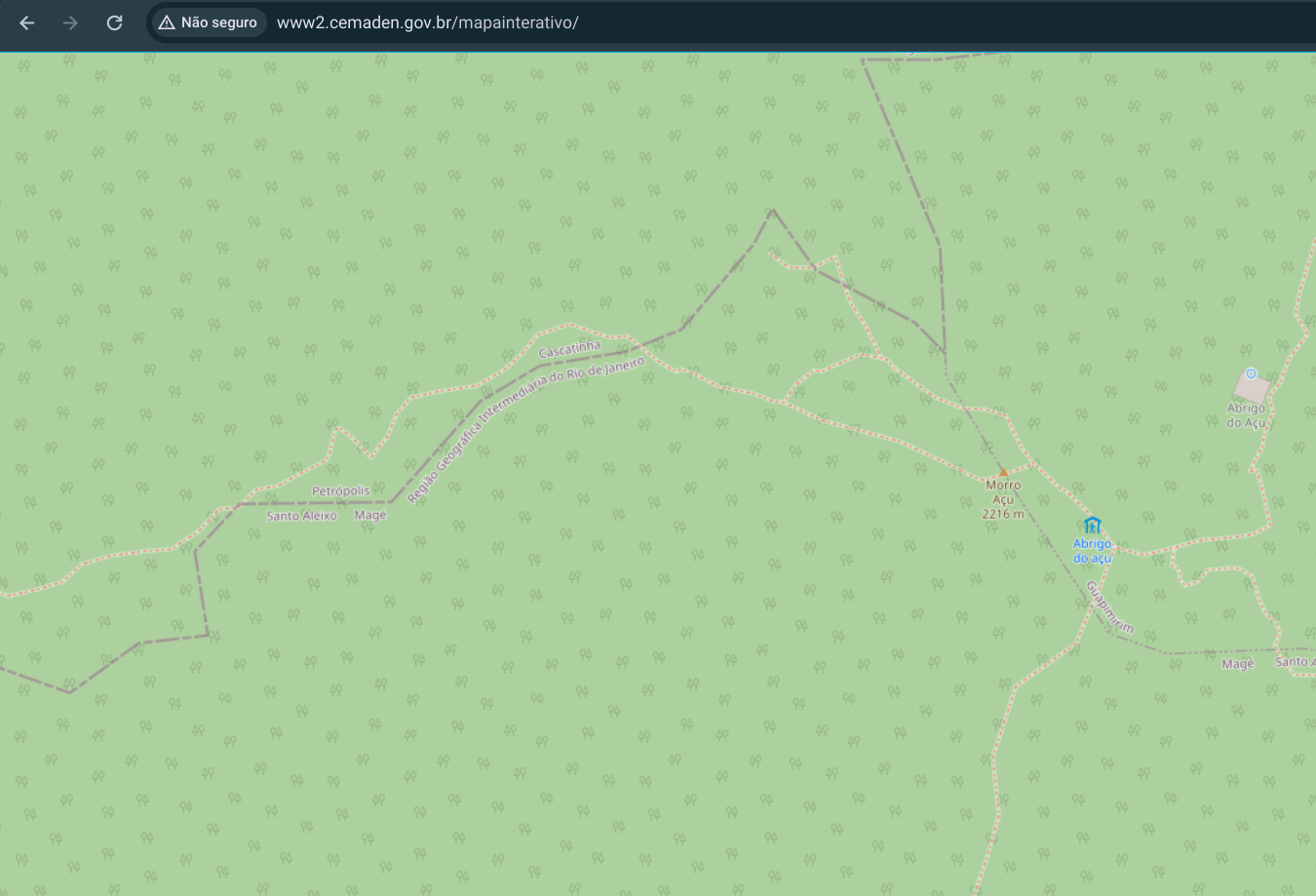Click the 2216 m elevation text
The height and width of the screenshot is (896, 1316).
1003,514
